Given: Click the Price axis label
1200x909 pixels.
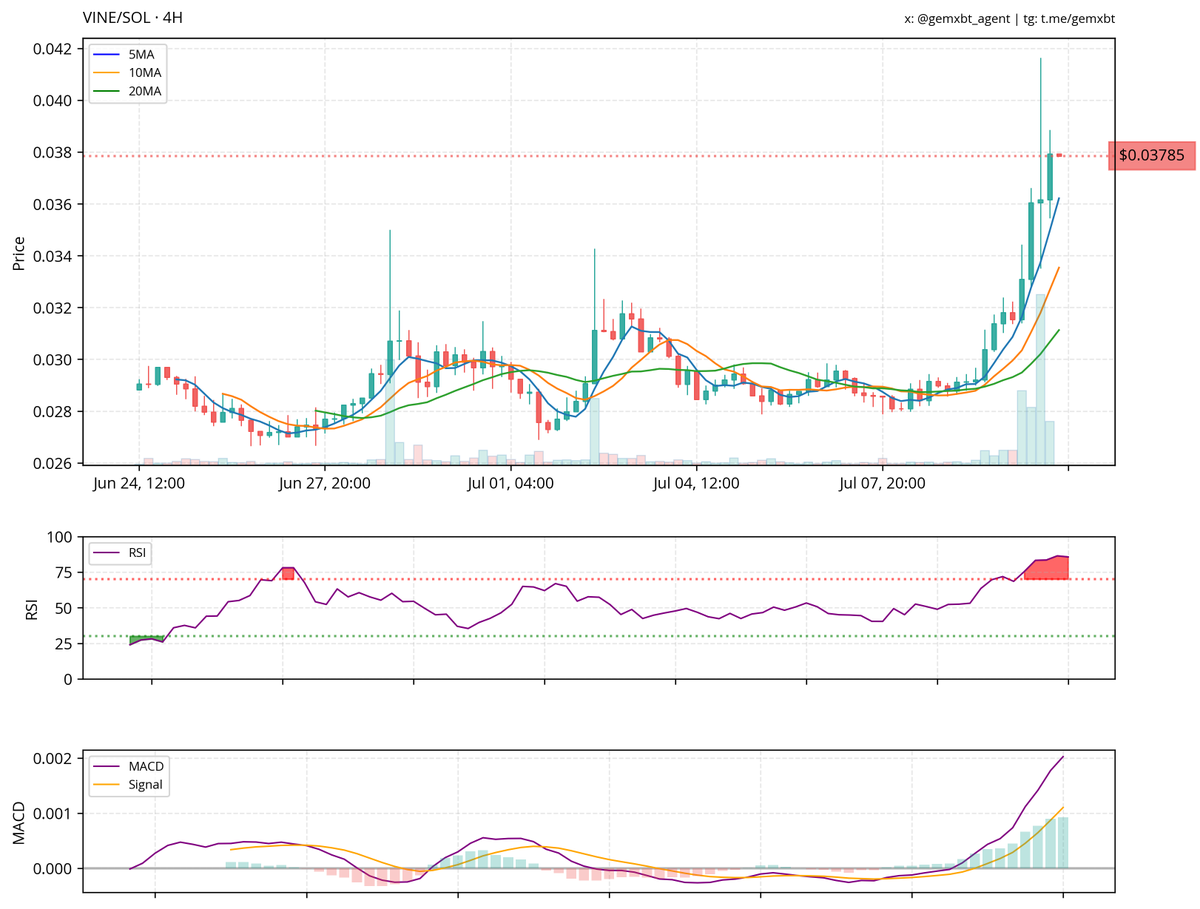Looking at the screenshot, I should click(19, 254).
